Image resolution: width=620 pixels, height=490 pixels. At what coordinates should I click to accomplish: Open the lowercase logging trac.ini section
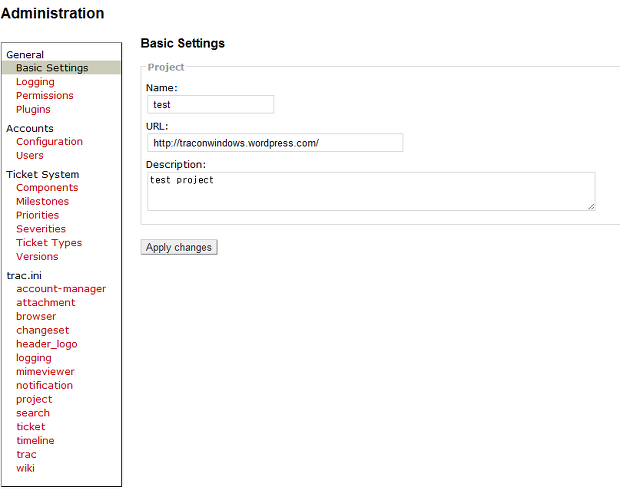(x=34, y=358)
